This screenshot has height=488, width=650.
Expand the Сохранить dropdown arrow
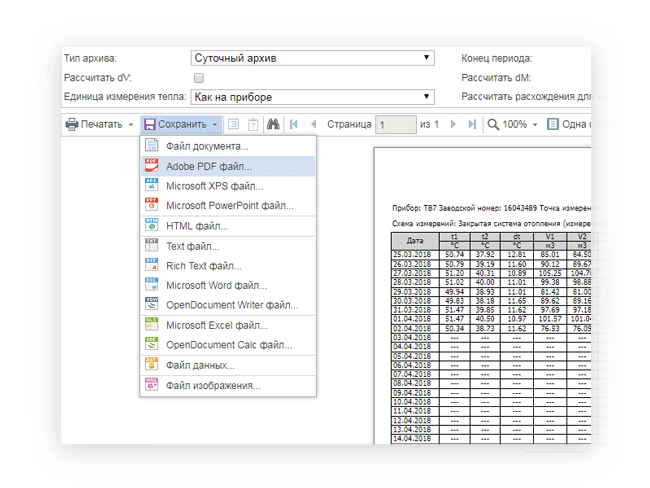[215, 124]
